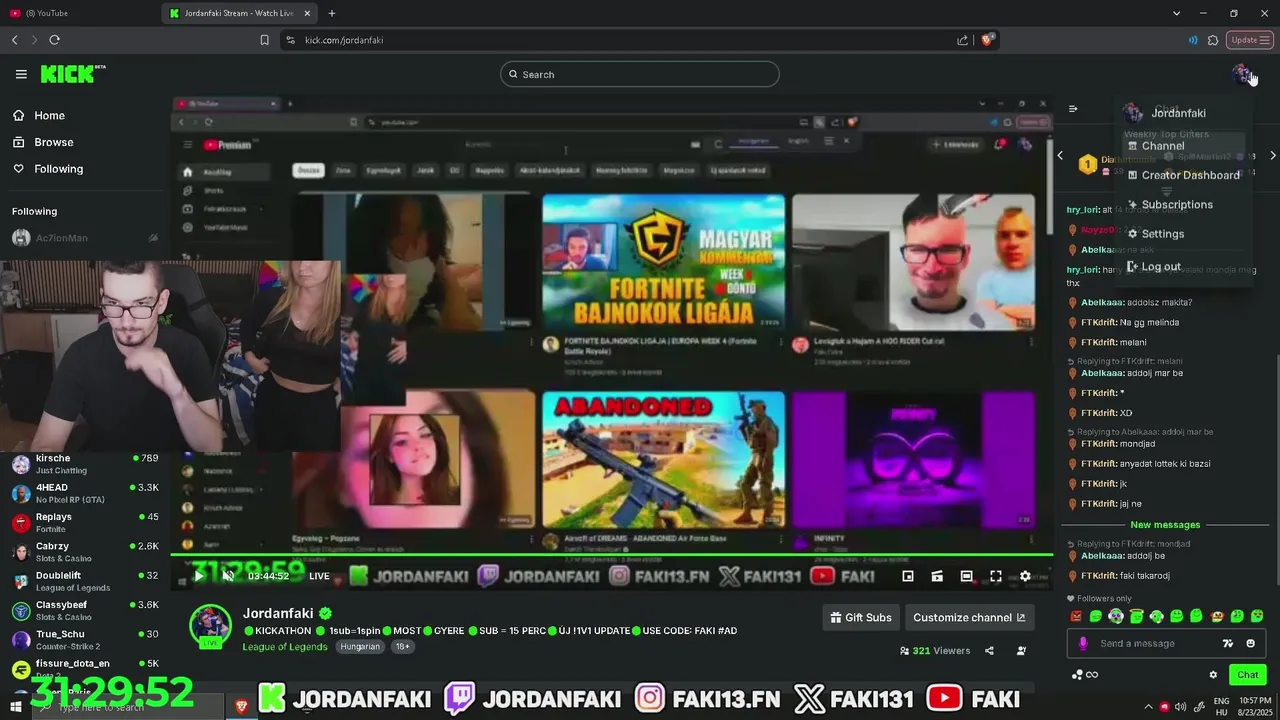Toggle theater mode in the player
The image size is (1280, 720).
[966, 576]
